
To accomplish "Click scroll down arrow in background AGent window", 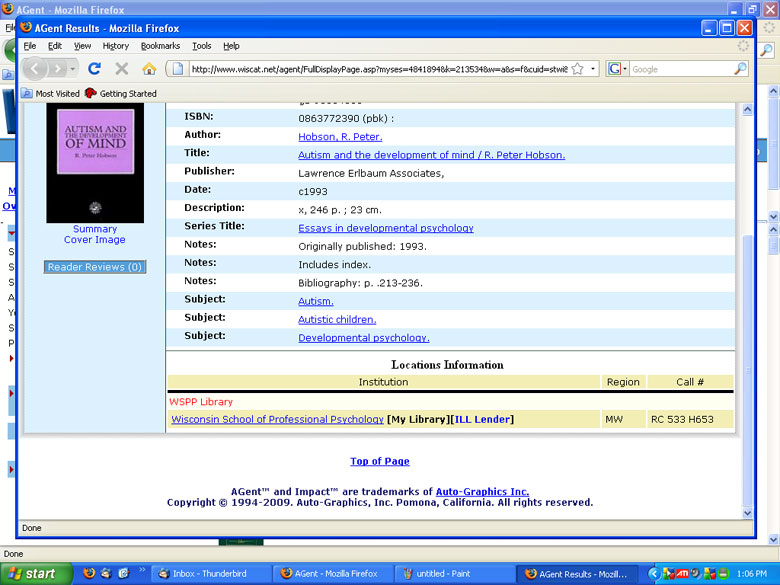I will click(x=774, y=539).
